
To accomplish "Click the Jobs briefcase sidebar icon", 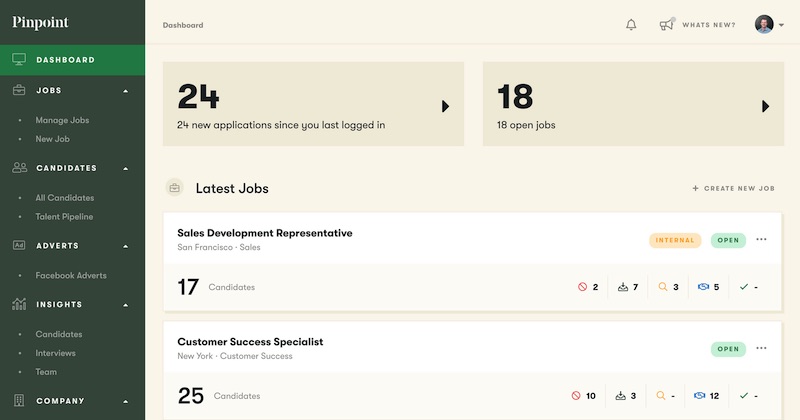I will coord(19,90).
